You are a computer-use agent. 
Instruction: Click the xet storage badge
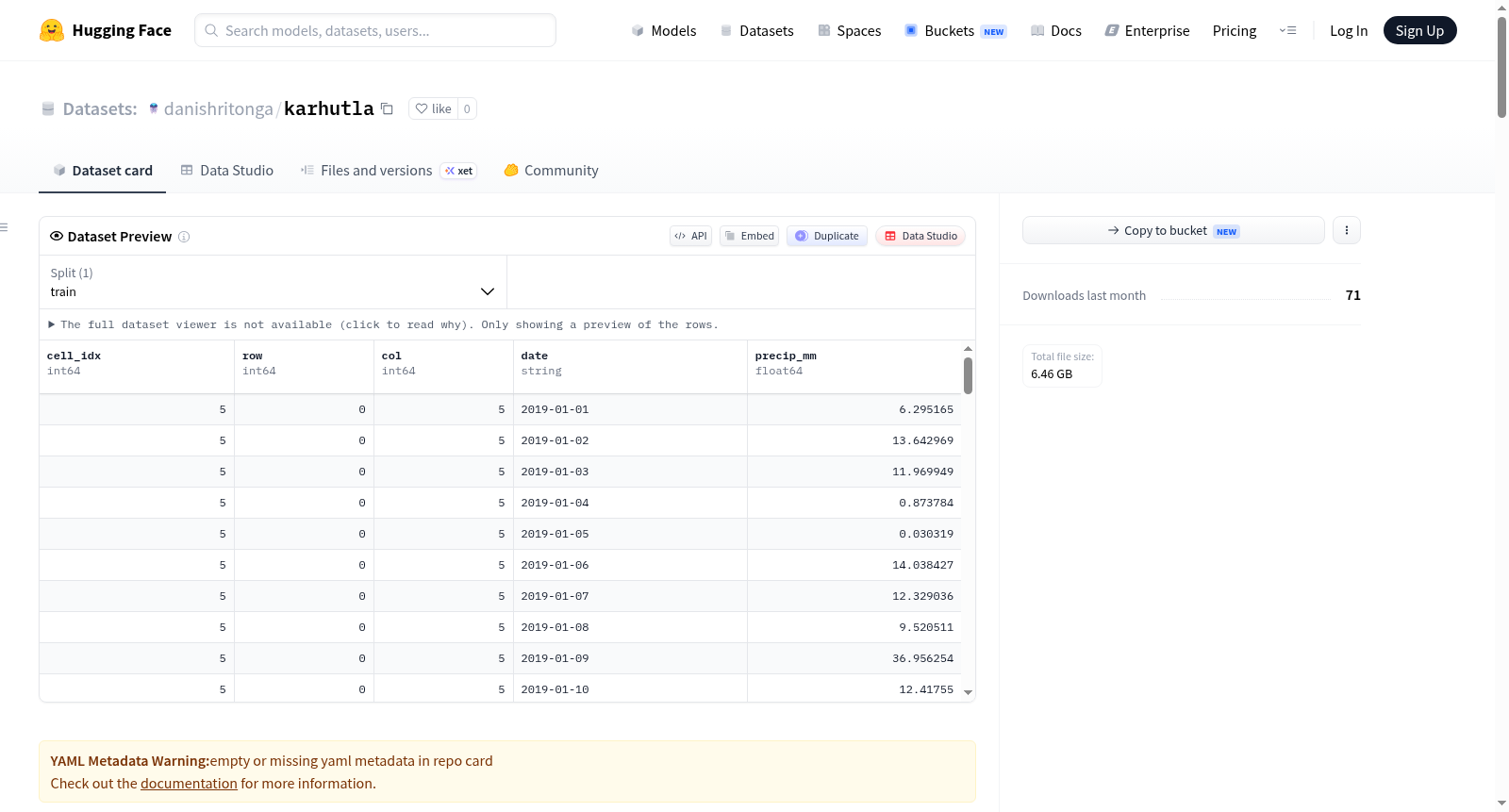point(458,171)
